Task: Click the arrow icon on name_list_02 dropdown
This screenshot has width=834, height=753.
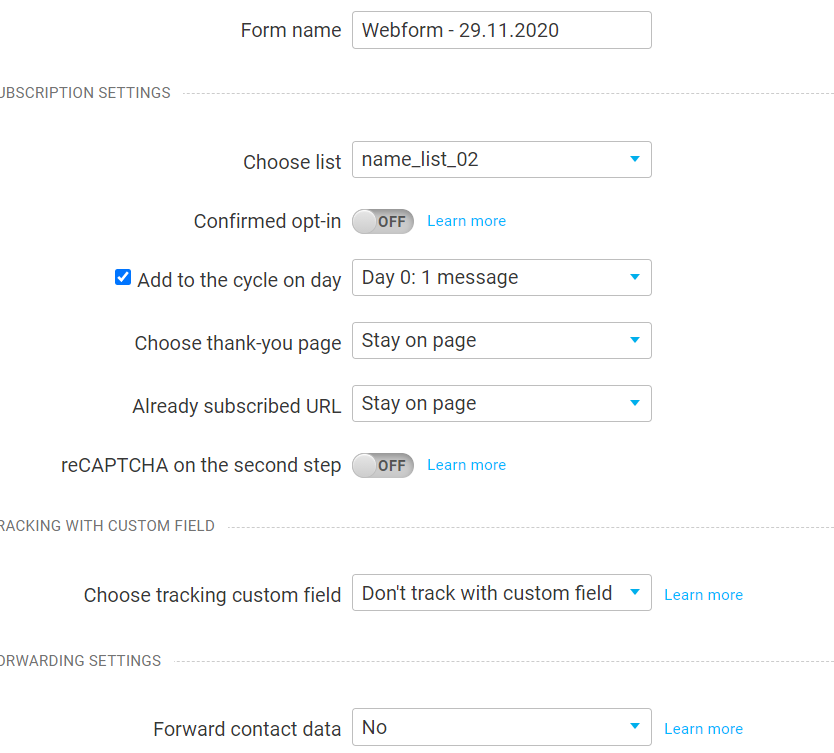Action: coord(635,159)
